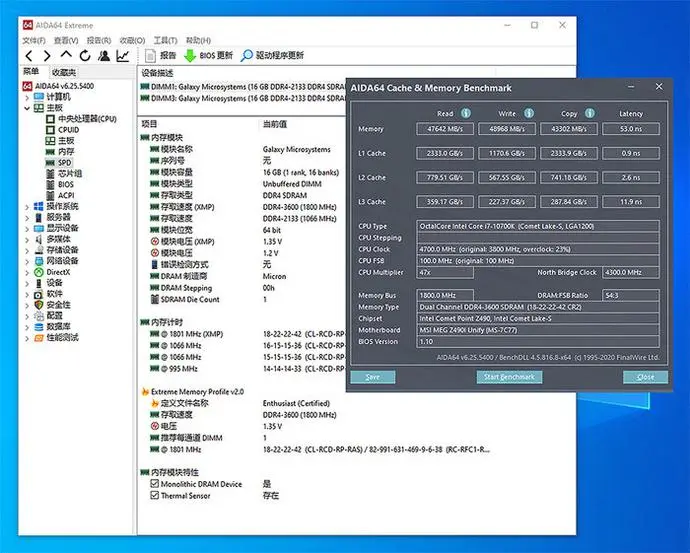Expand the 性能测试 tree node
Viewport: 690px width, 553px height.
[x=27, y=338]
